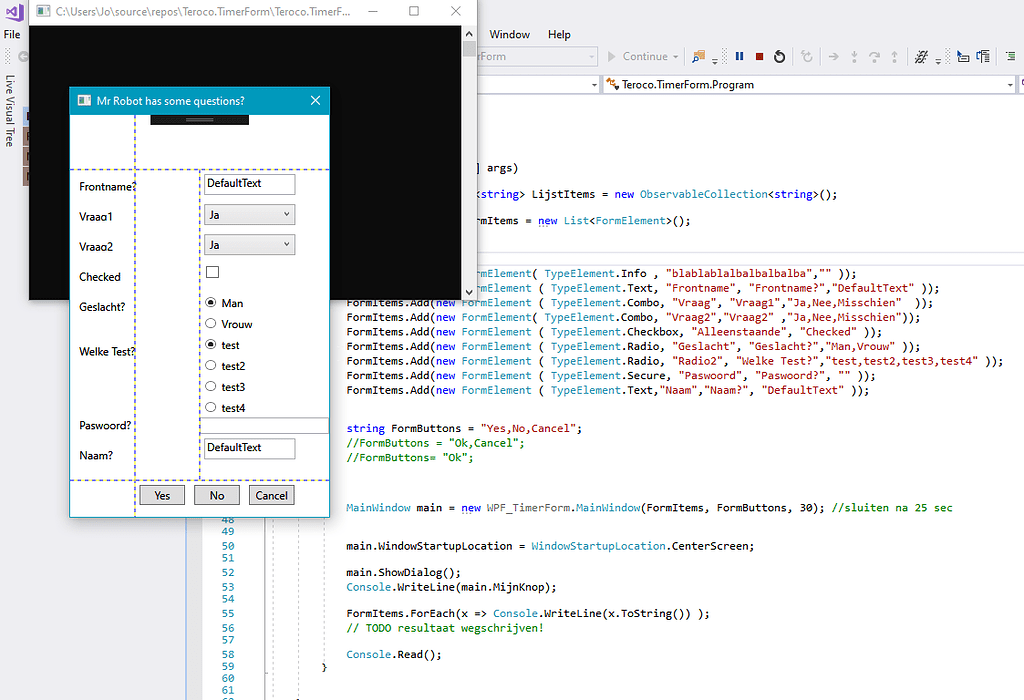The width and height of the screenshot is (1024, 700).
Task: Step Into the next statement
Action: coord(854,57)
